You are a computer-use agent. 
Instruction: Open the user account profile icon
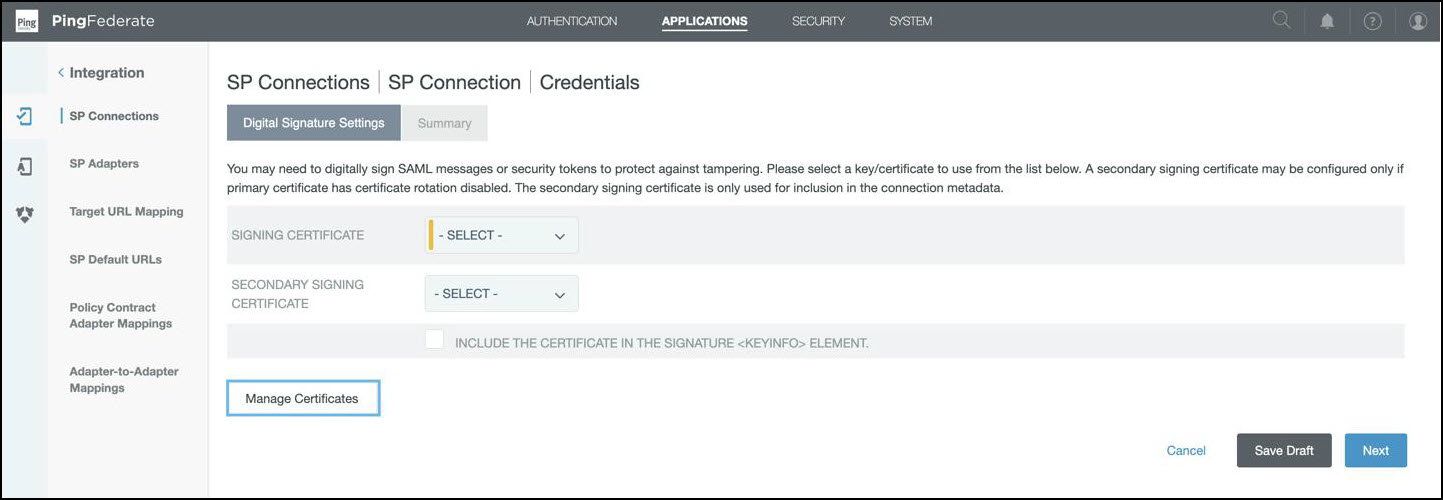[1417, 21]
